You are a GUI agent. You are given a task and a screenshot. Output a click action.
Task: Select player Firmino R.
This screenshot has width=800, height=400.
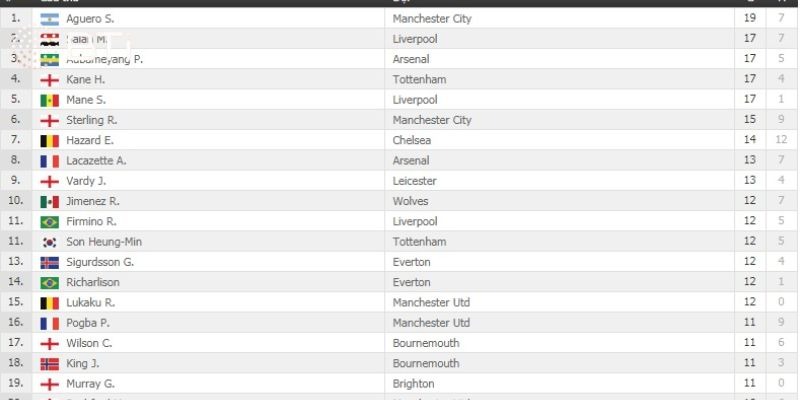(x=91, y=221)
